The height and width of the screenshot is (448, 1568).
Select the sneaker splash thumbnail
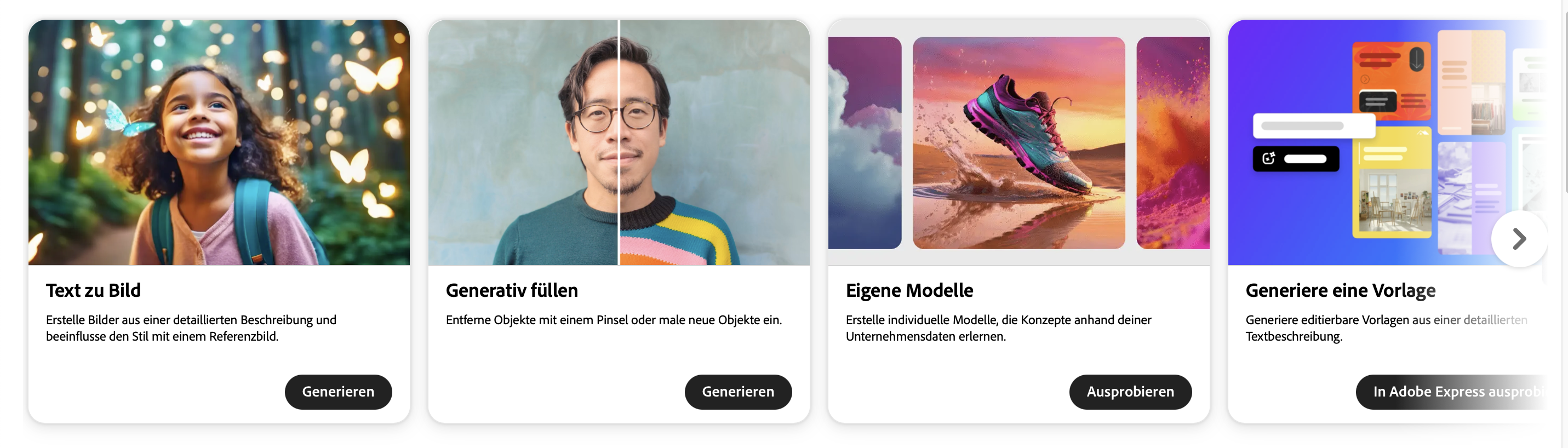[1018, 142]
